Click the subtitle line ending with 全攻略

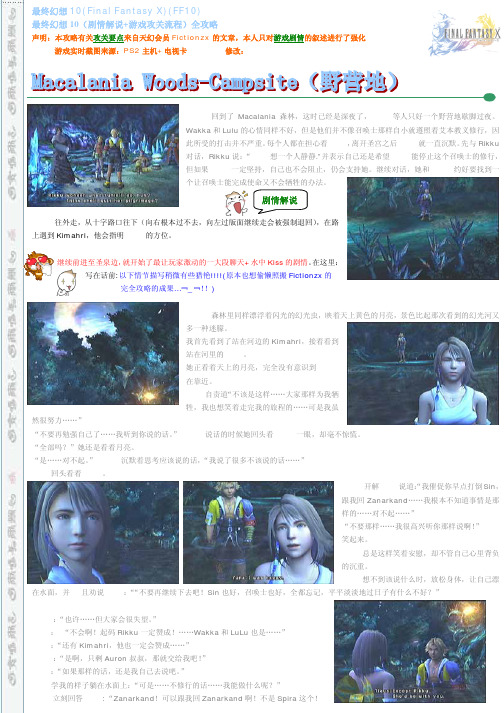(125, 25)
